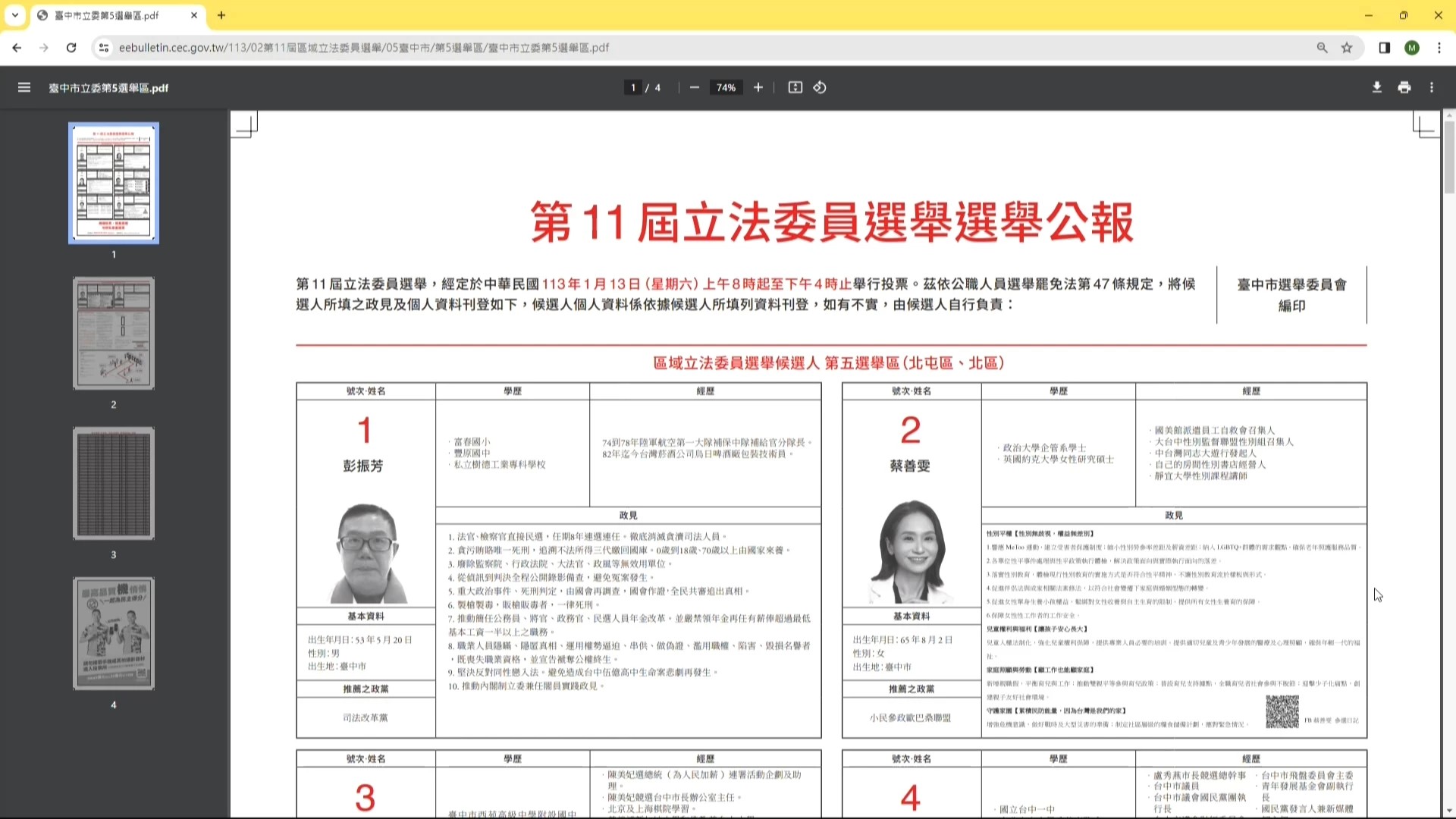The width and height of the screenshot is (1456, 819).
Task: Expand the tab search dropdown arrow
Action: 14,15
